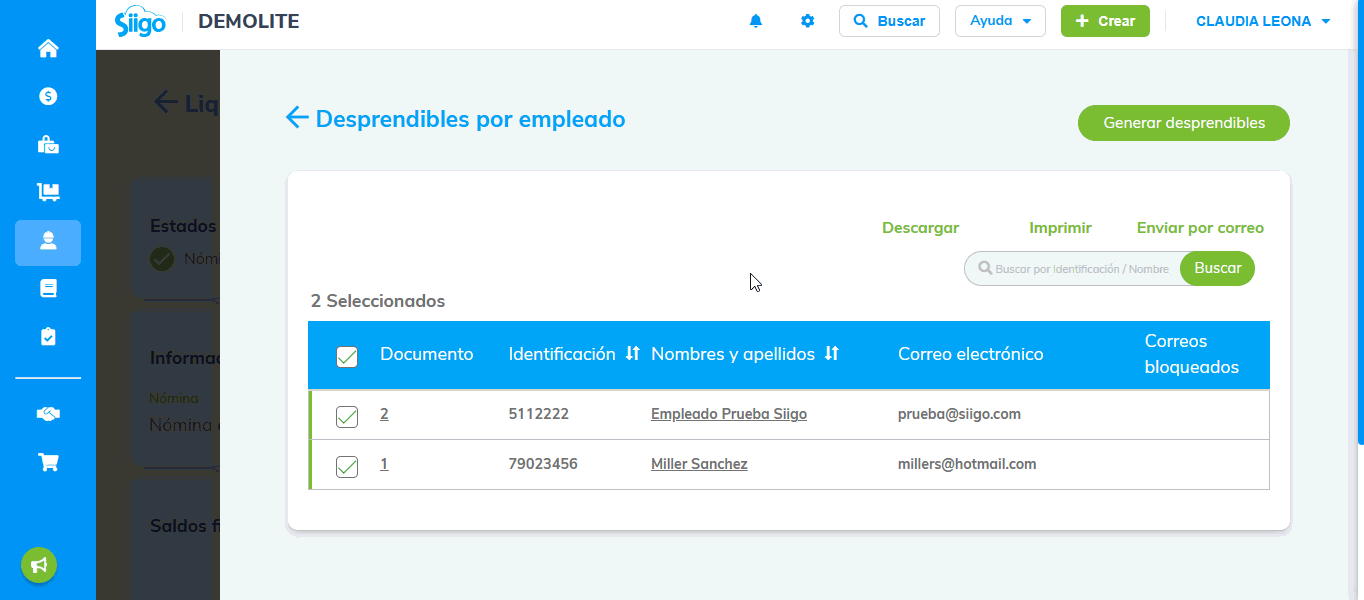
Task: Toggle the select-all header checkbox
Action: click(x=347, y=356)
